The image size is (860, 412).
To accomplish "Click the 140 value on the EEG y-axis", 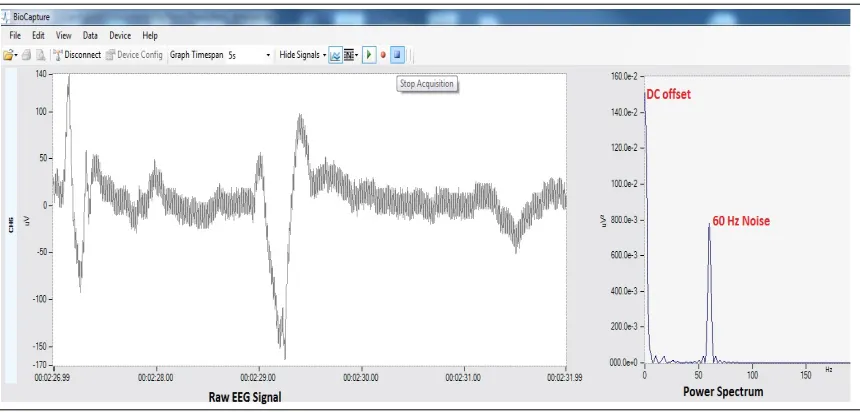I will pos(42,73).
